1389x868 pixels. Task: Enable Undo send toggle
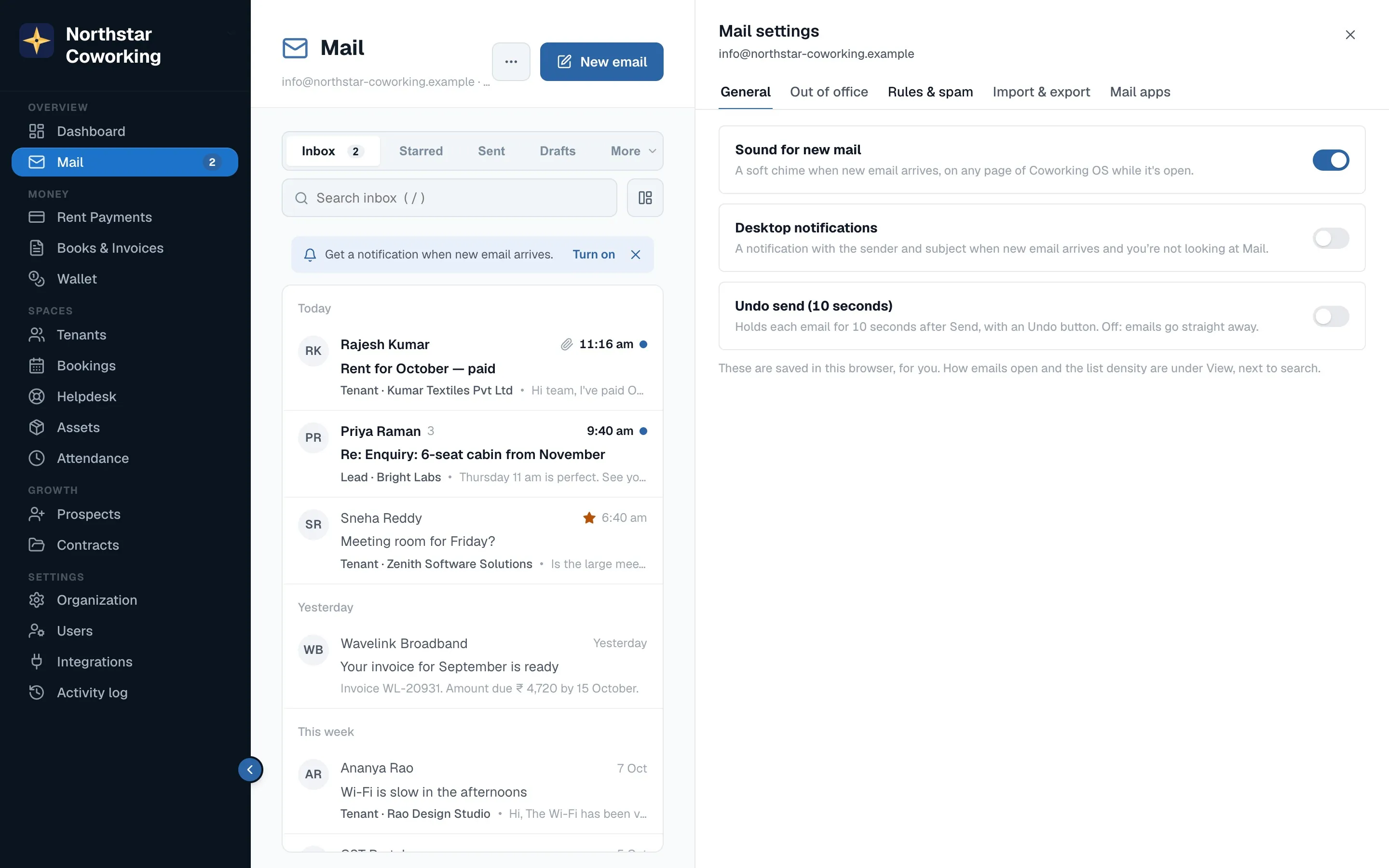click(x=1331, y=316)
